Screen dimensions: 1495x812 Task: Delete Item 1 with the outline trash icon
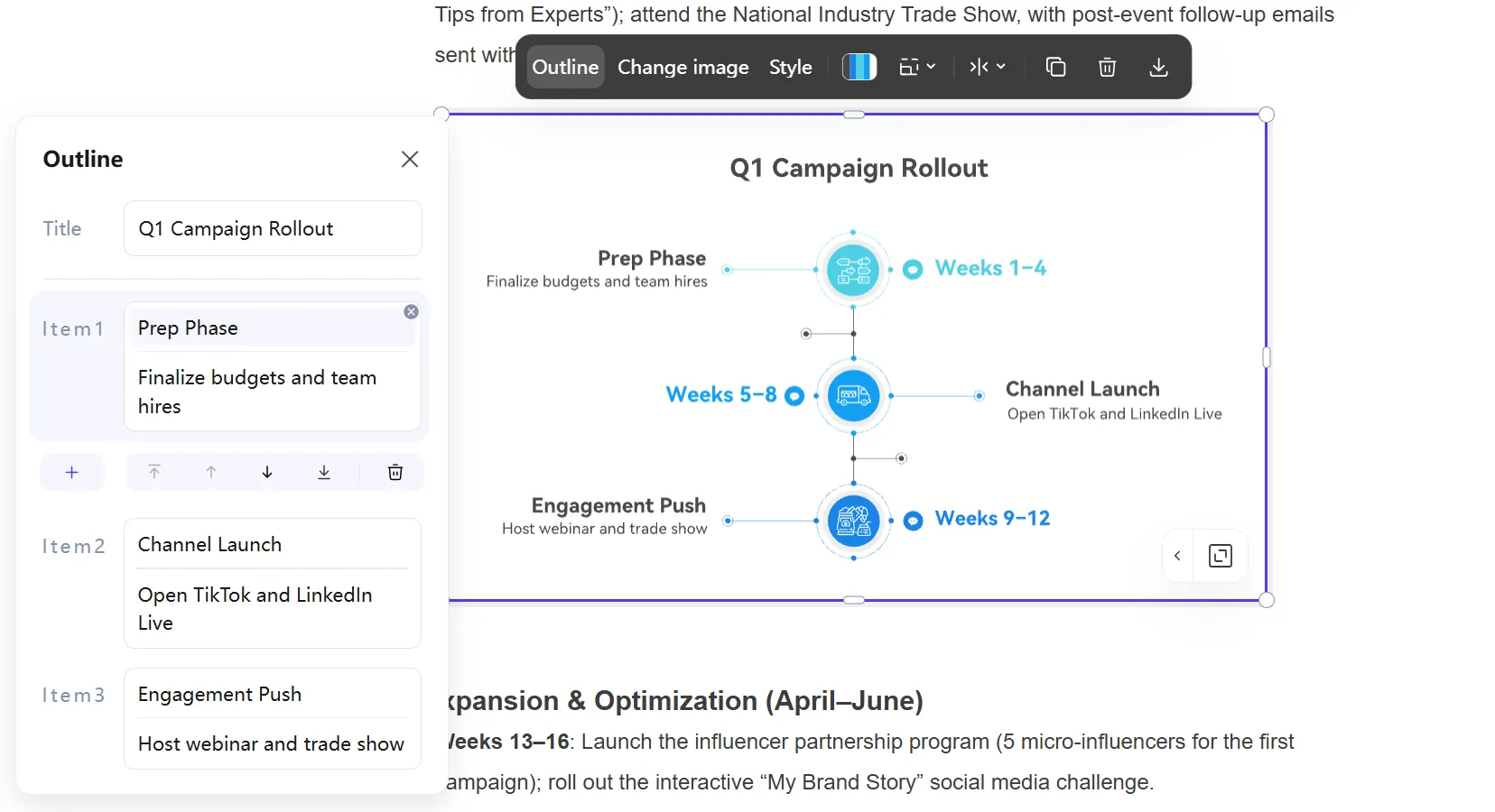point(395,472)
